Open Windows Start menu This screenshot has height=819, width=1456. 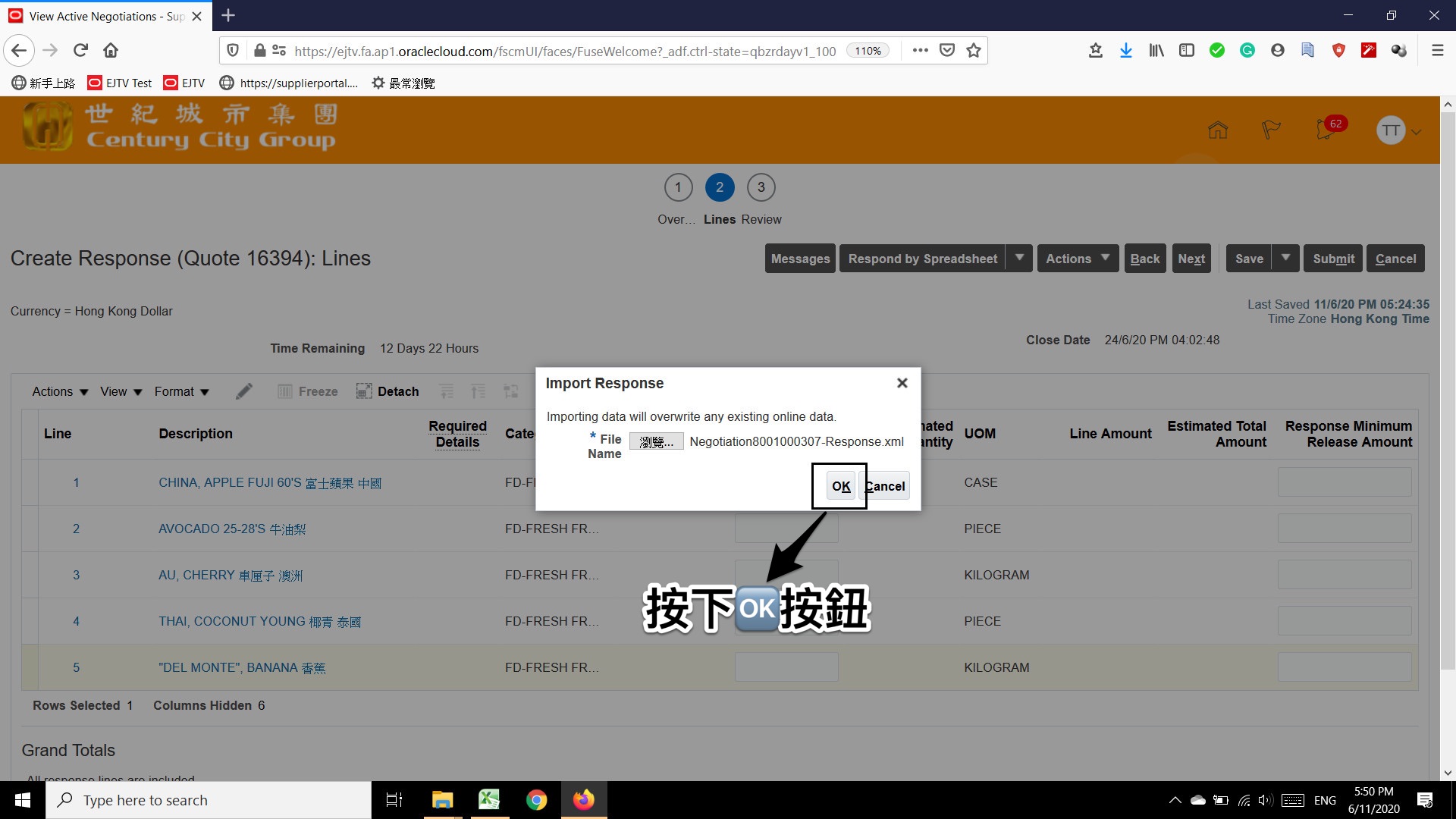[x=23, y=800]
